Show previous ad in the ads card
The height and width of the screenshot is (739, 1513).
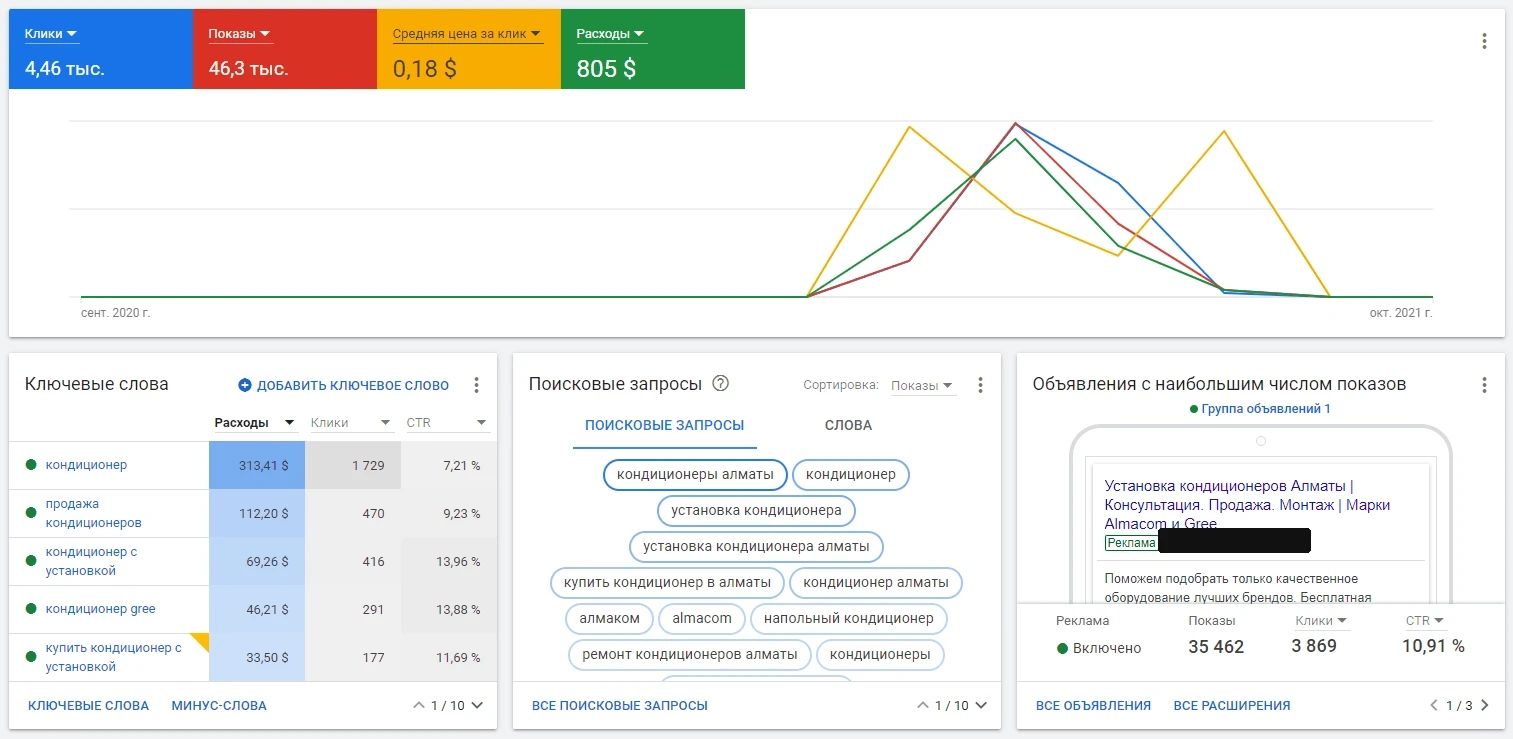pos(1435,705)
